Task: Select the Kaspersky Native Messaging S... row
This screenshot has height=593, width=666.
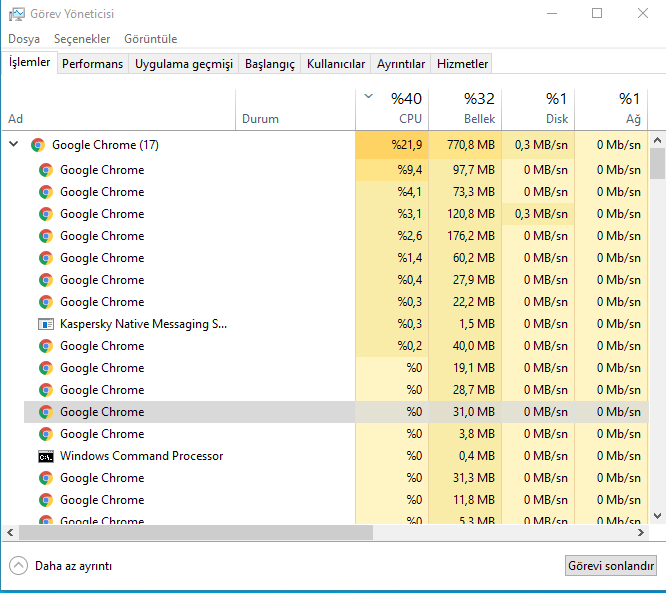Action: click(336, 324)
